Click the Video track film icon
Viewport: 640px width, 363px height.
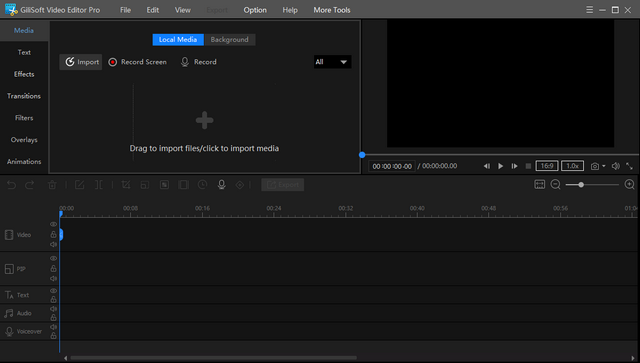click(9, 235)
